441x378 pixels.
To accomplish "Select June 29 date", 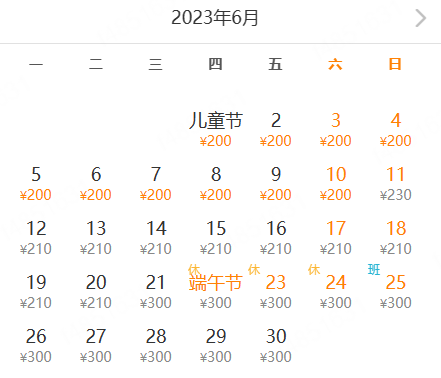I will 216,345.
